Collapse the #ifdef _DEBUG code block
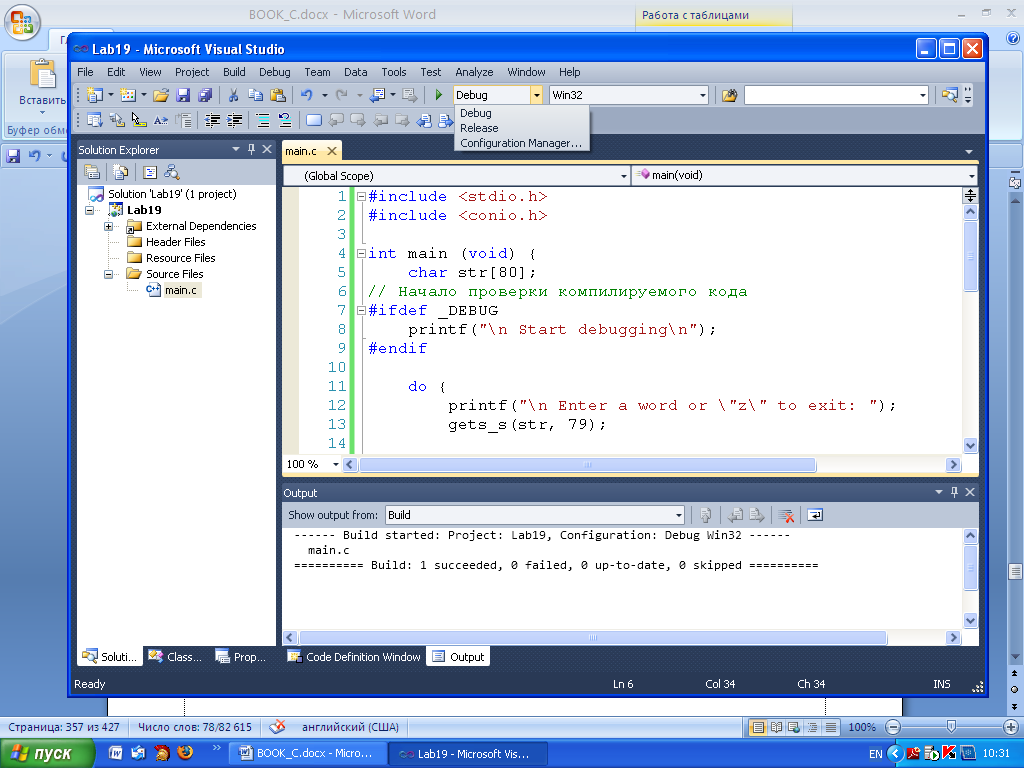The width and height of the screenshot is (1024, 768). 361,311
